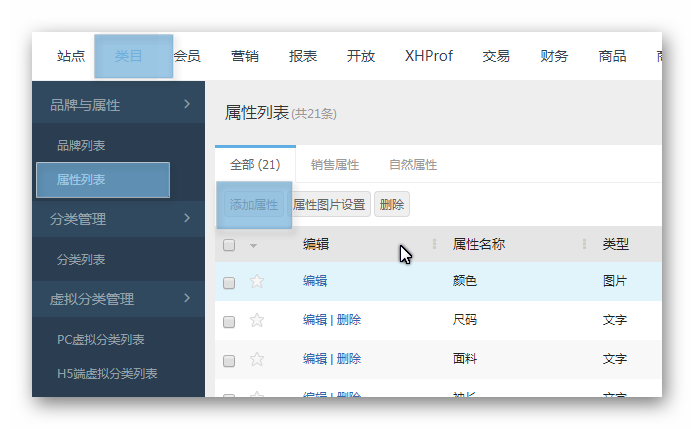This screenshot has height=429, width=694.
Task: Open the 财务 top menu
Action: click(554, 56)
